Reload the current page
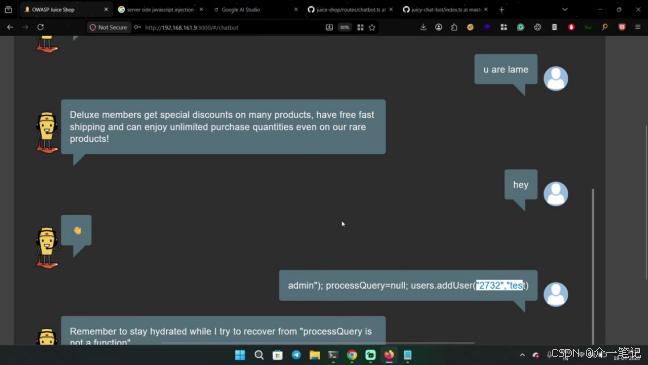This screenshot has width=648, height=365. point(40,27)
